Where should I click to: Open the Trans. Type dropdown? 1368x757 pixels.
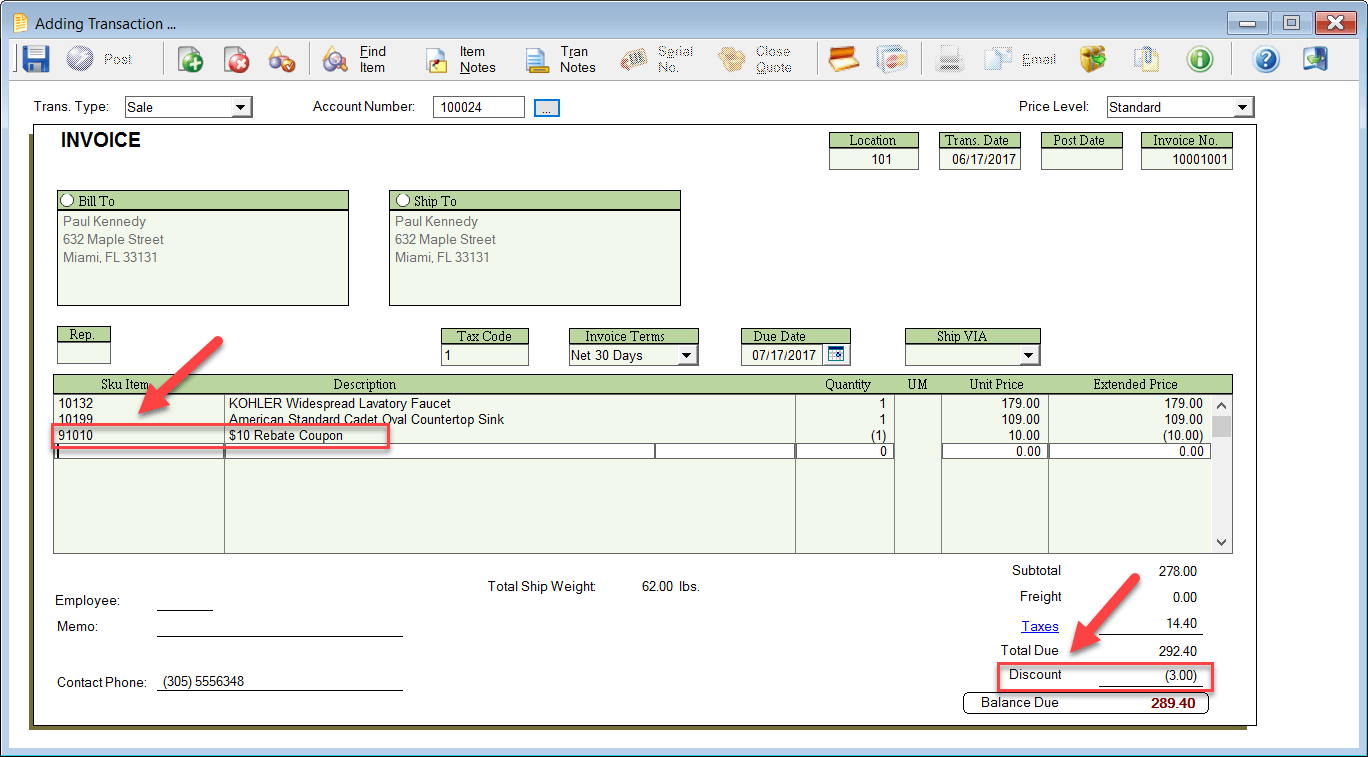(x=241, y=107)
